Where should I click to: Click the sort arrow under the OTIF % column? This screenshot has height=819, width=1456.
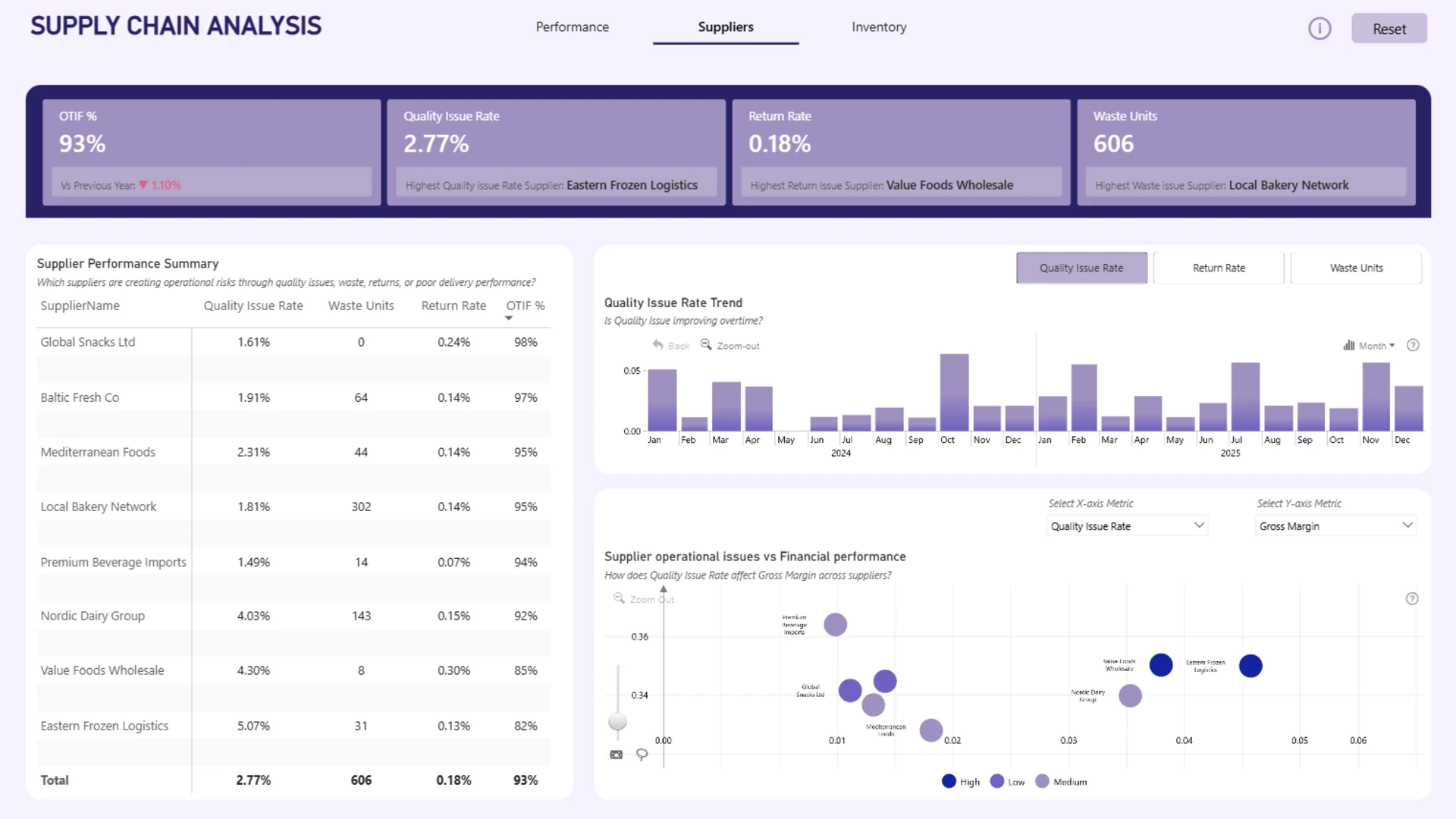509,318
